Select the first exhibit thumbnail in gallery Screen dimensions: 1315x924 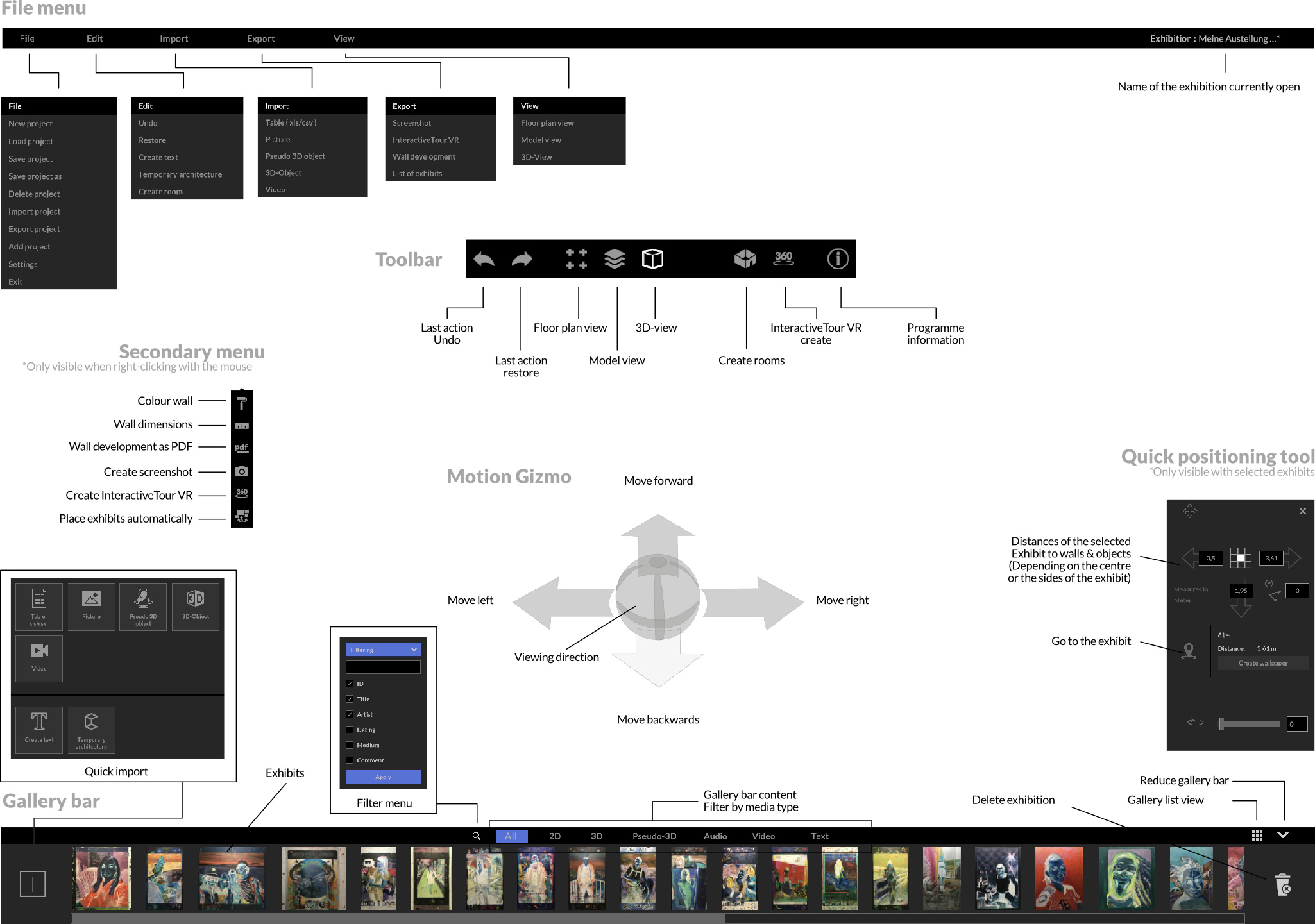tap(103, 878)
